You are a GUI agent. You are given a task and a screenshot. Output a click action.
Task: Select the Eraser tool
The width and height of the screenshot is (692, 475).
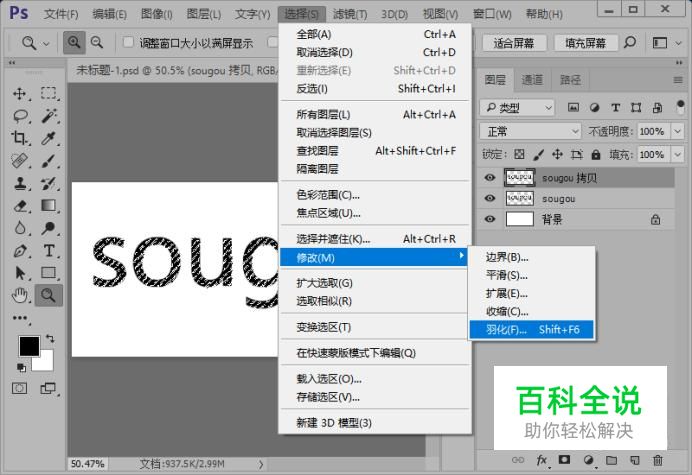tap(20, 206)
